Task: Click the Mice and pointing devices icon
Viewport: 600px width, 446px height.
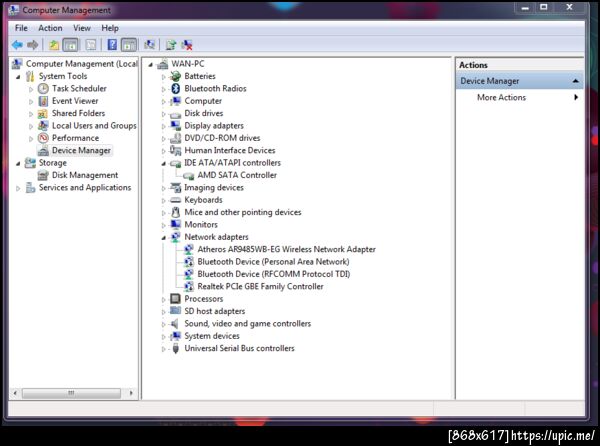Action: coord(176,212)
